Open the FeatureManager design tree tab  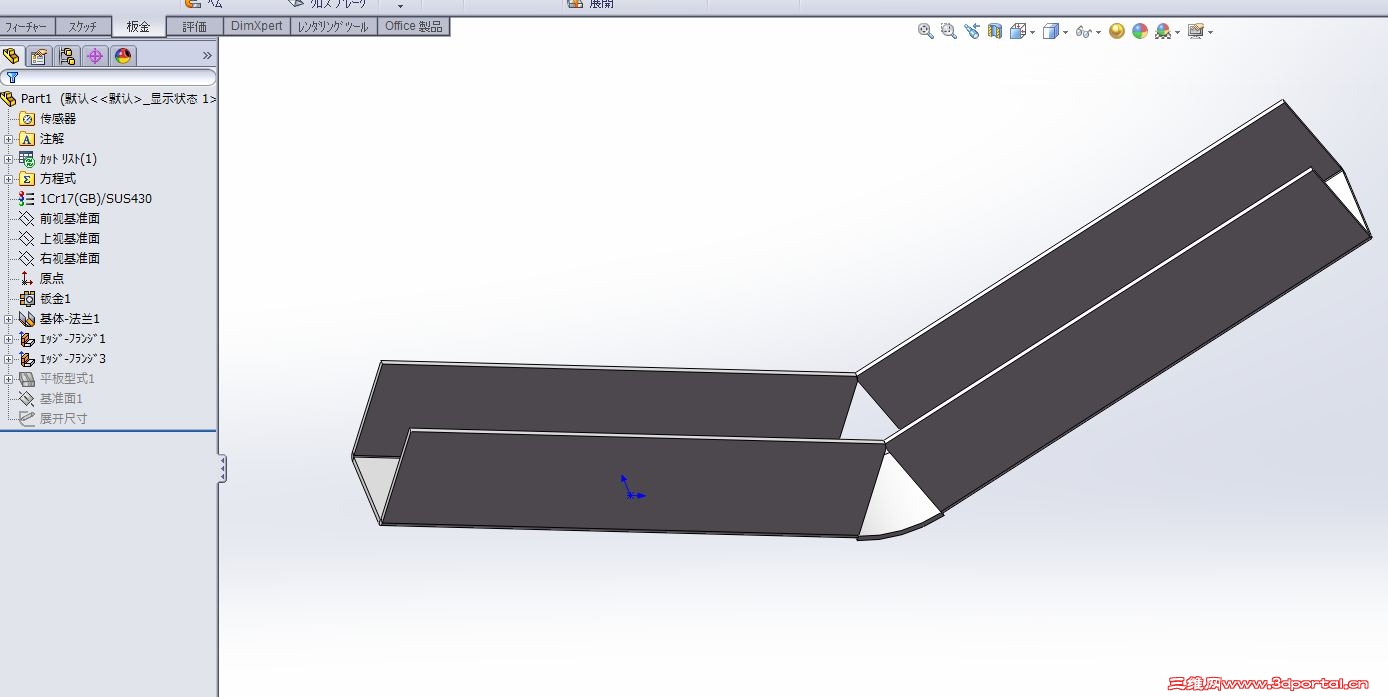coord(12,56)
